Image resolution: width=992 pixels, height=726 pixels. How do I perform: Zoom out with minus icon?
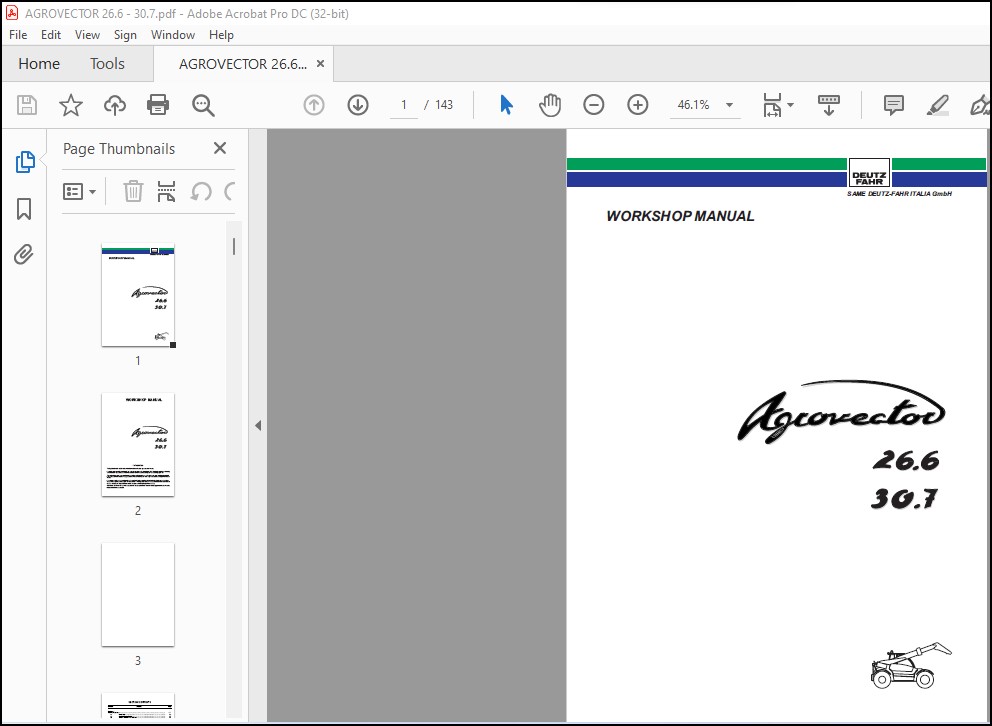(x=593, y=105)
